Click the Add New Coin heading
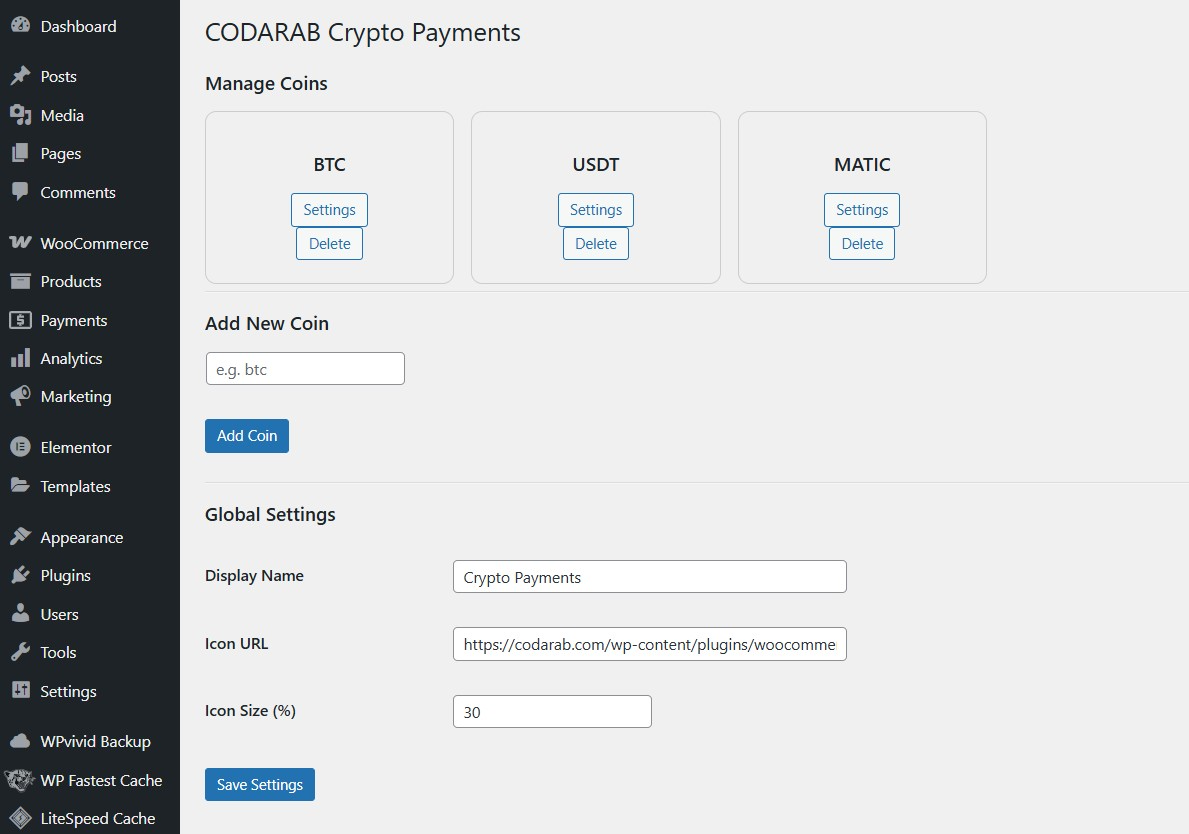Viewport: 1189px width, 834px height. (x=267, y=324)
